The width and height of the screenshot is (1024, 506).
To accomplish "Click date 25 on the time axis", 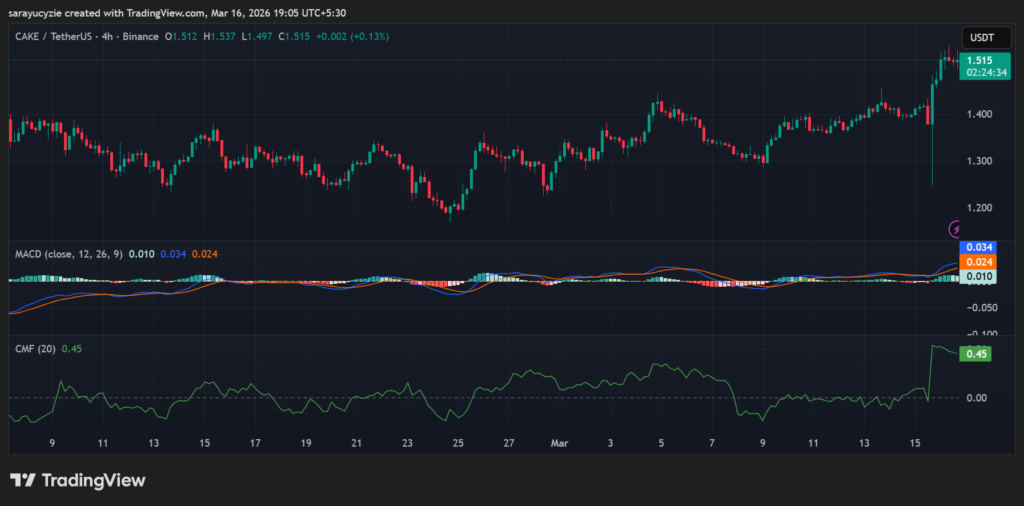I will coord(458,441).
